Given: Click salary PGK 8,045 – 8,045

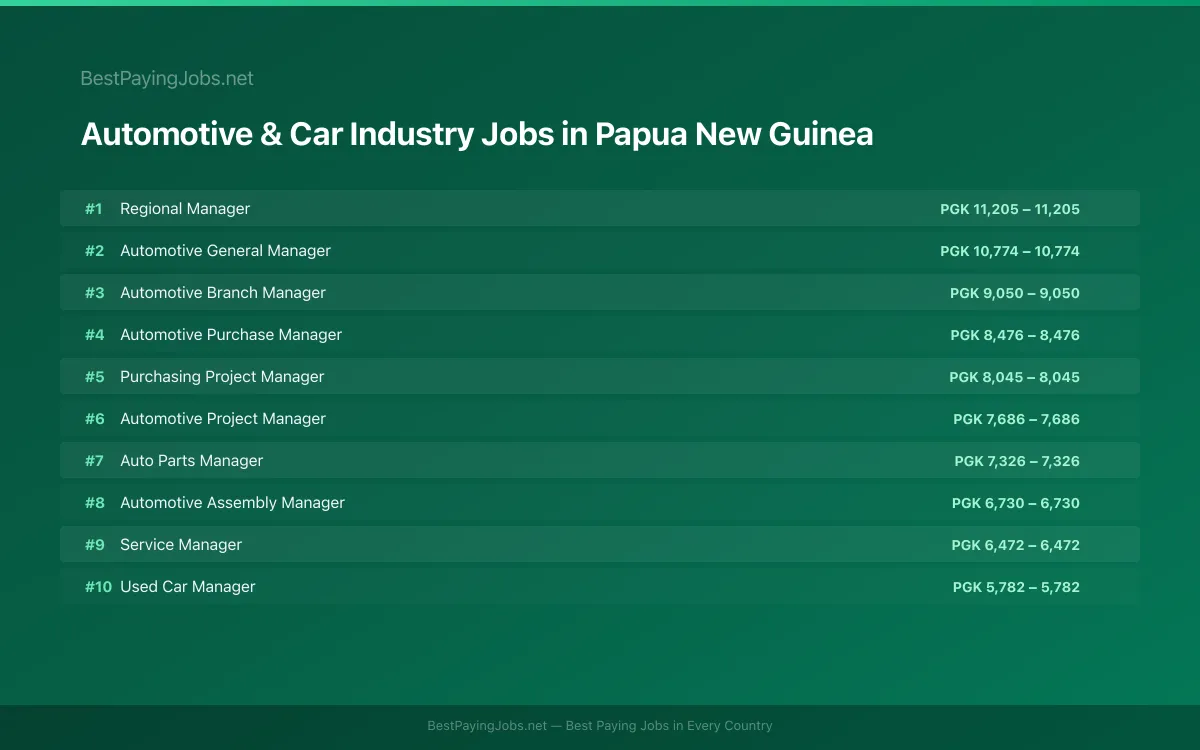Looking at the screenshot, I should [x=1015, y=377].
